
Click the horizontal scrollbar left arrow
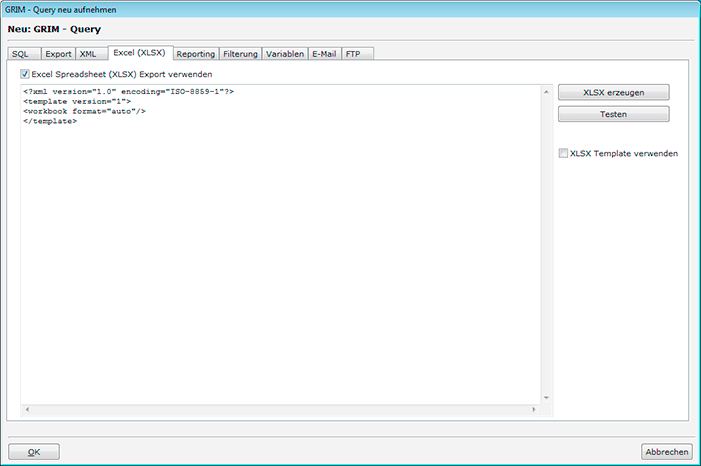click(27, 410)
